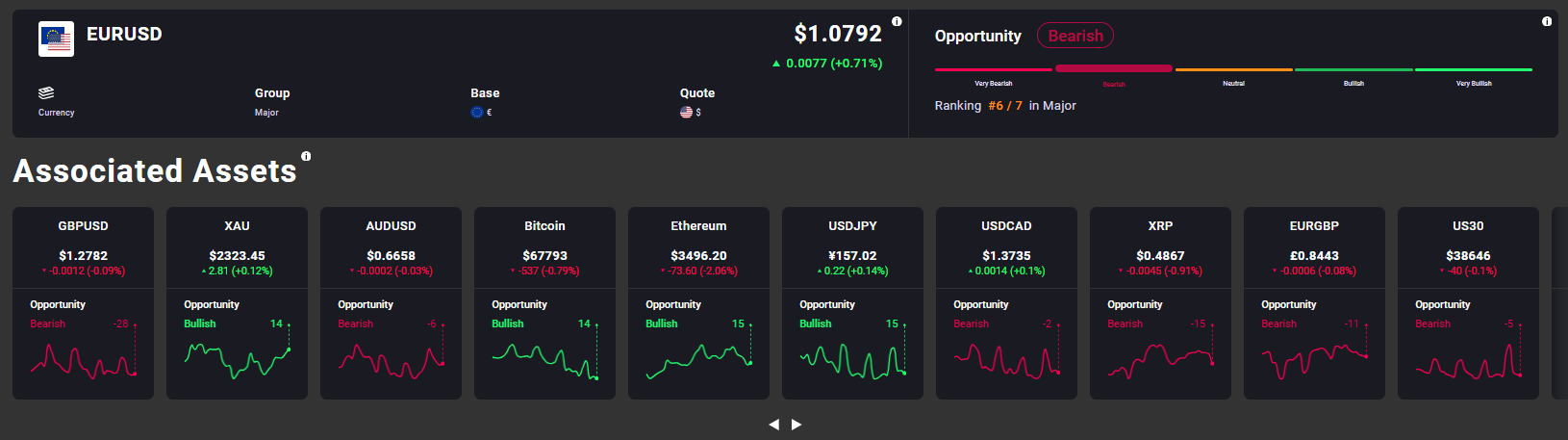1568x440 pixels.
Task: Click the Euro base flag icon
Action: [x=476, y=113]
